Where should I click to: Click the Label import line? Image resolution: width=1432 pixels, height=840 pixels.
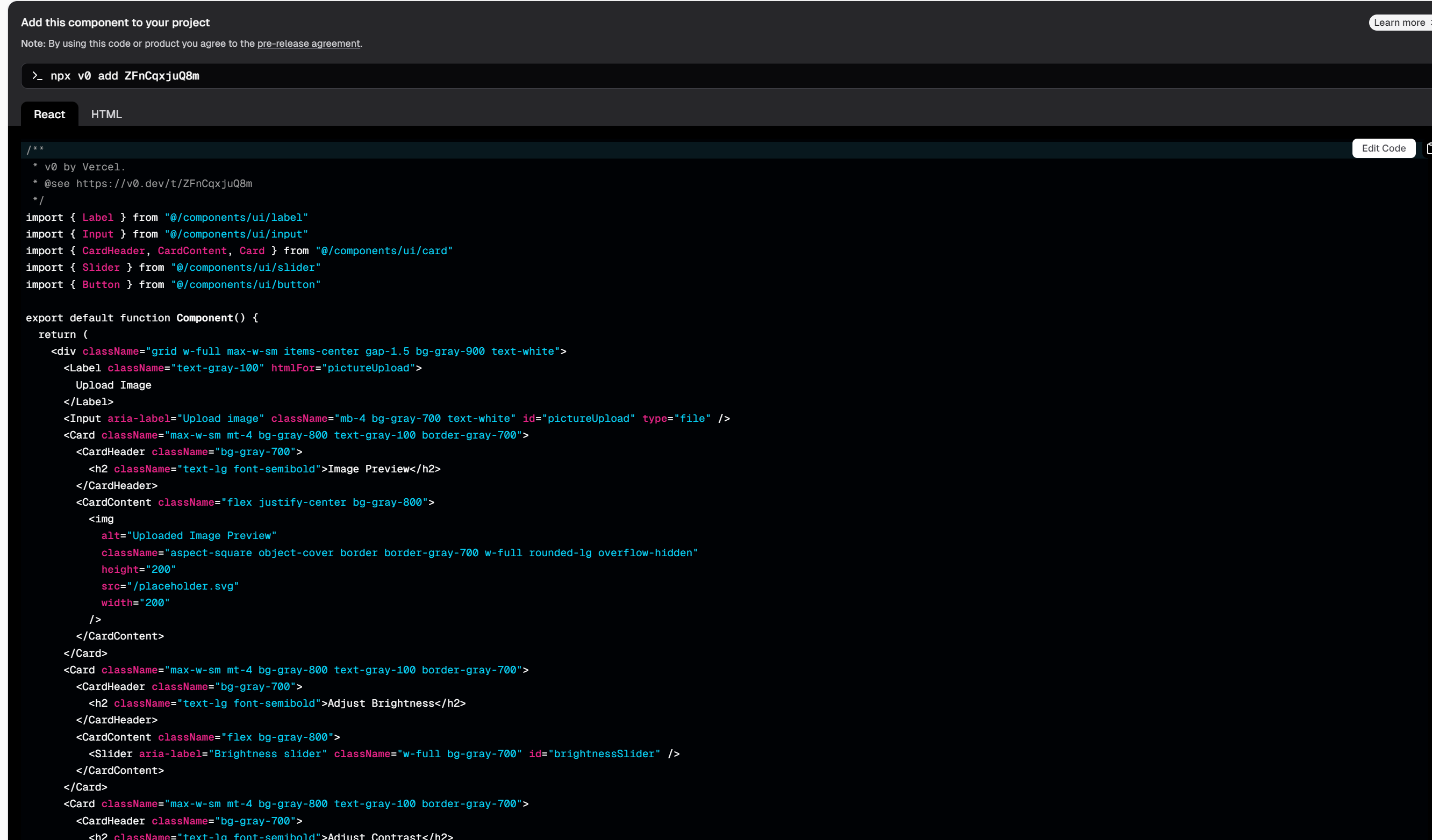[167, 218]
